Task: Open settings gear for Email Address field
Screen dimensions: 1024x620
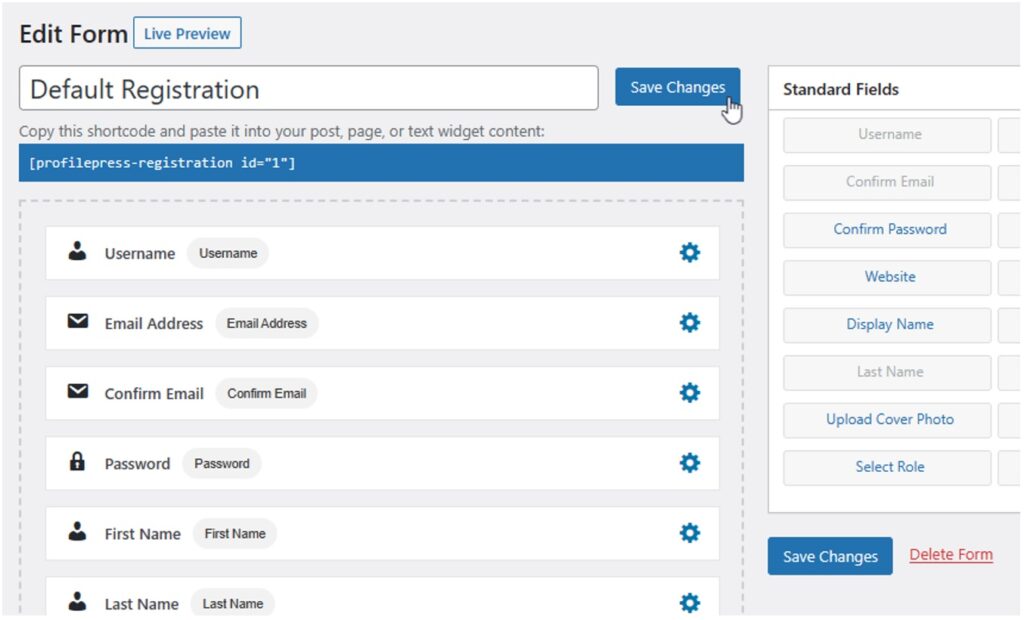Action: [x=690, y=323]
